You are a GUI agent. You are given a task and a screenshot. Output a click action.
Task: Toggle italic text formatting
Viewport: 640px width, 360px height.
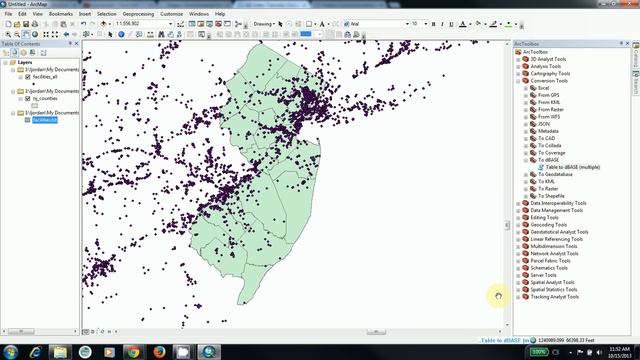[442, 24]
